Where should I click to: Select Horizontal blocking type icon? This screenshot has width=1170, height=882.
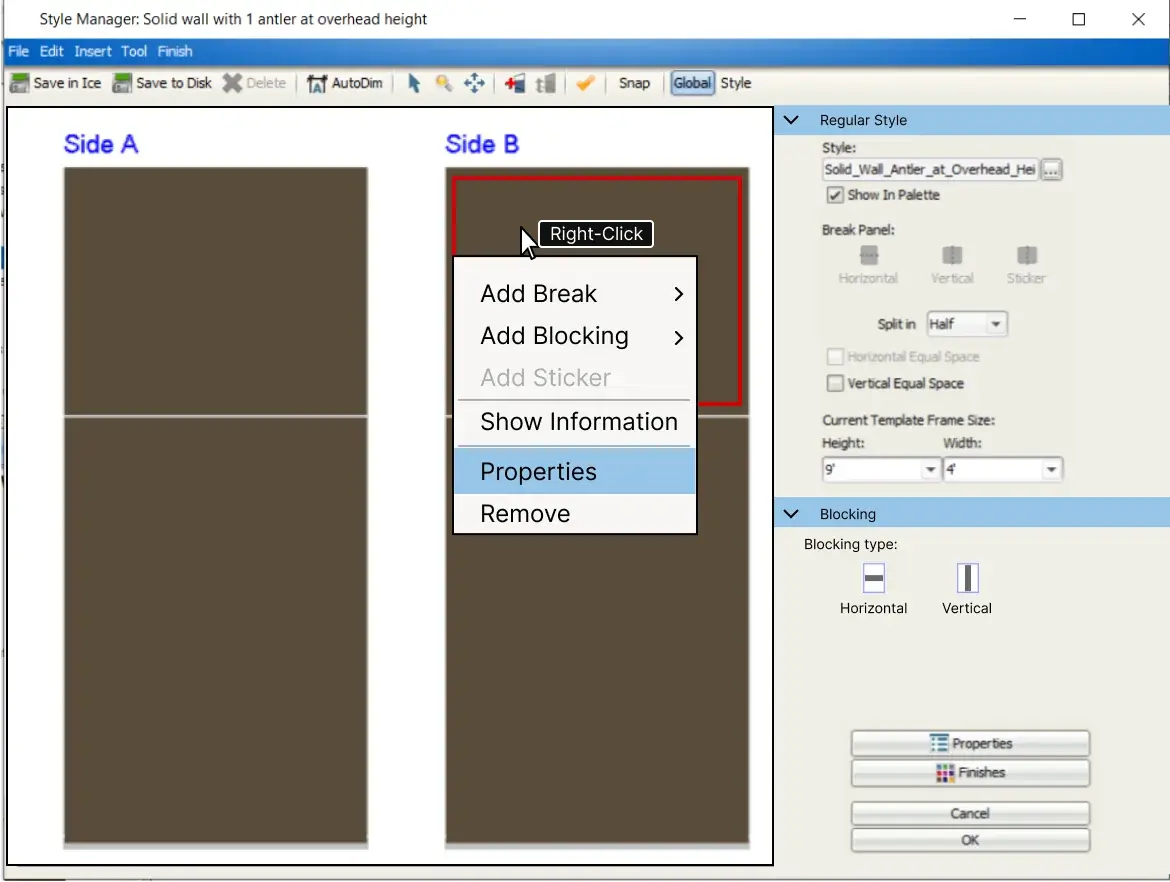point(874,578)
